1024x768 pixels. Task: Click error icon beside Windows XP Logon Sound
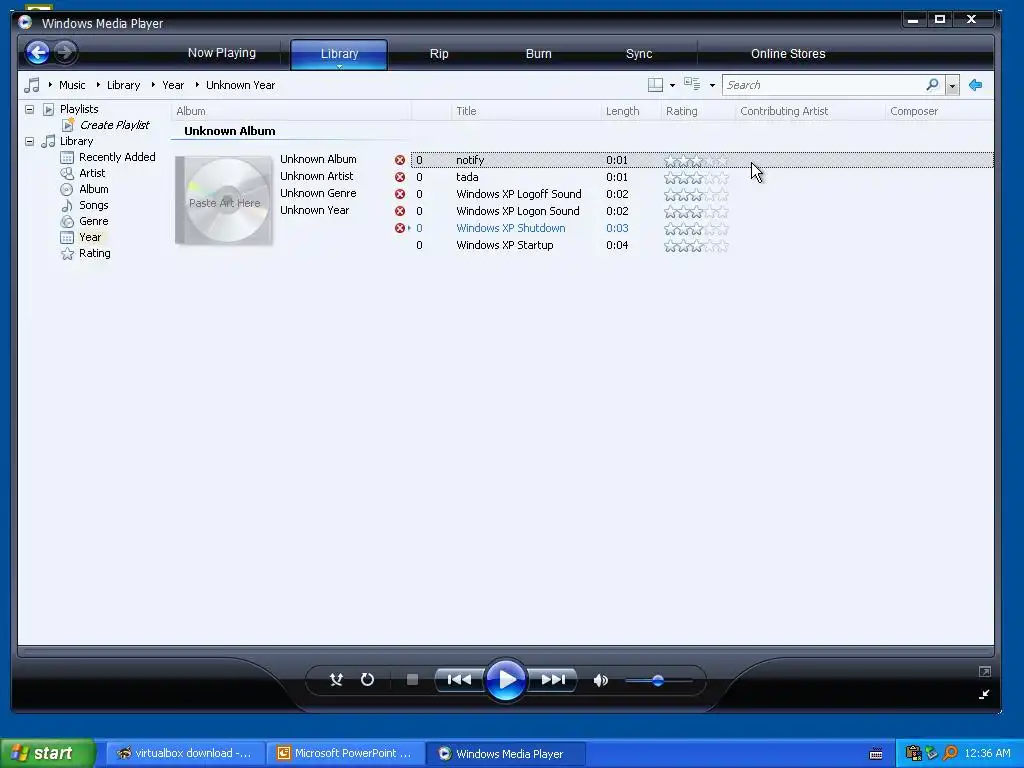(x=400, y=211)
